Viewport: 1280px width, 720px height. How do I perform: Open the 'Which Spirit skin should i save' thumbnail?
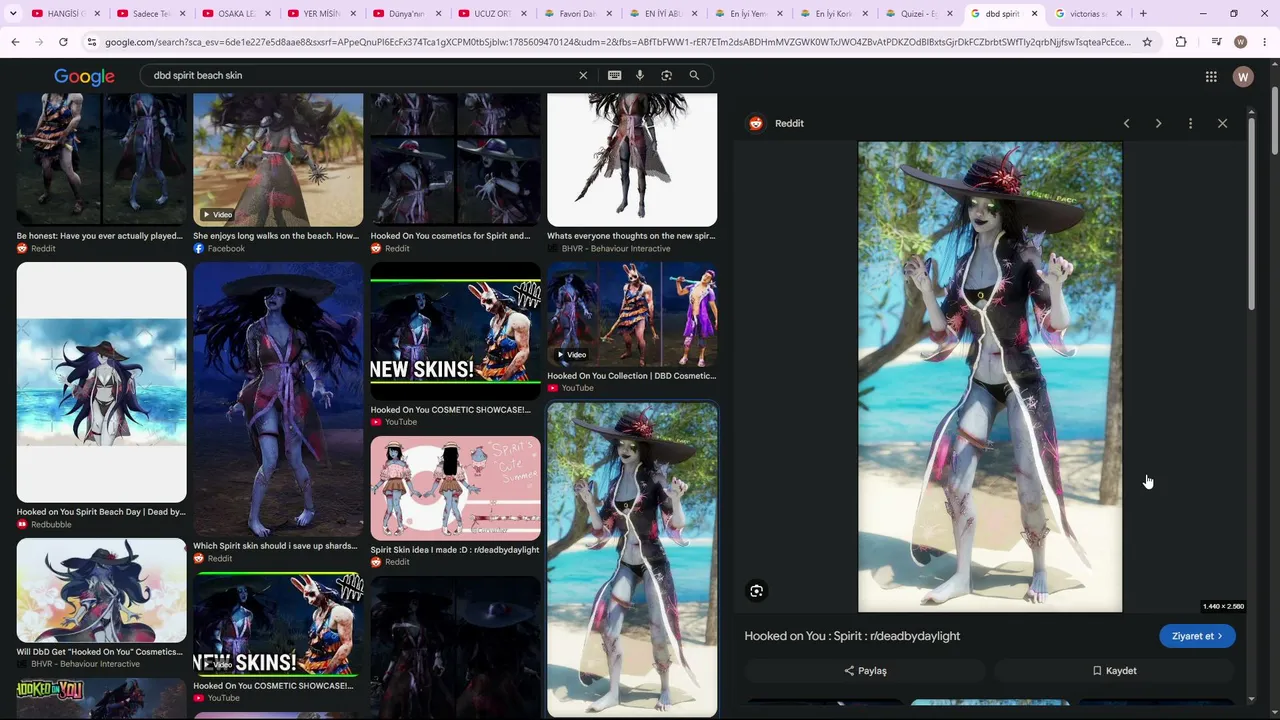(278, 399)
